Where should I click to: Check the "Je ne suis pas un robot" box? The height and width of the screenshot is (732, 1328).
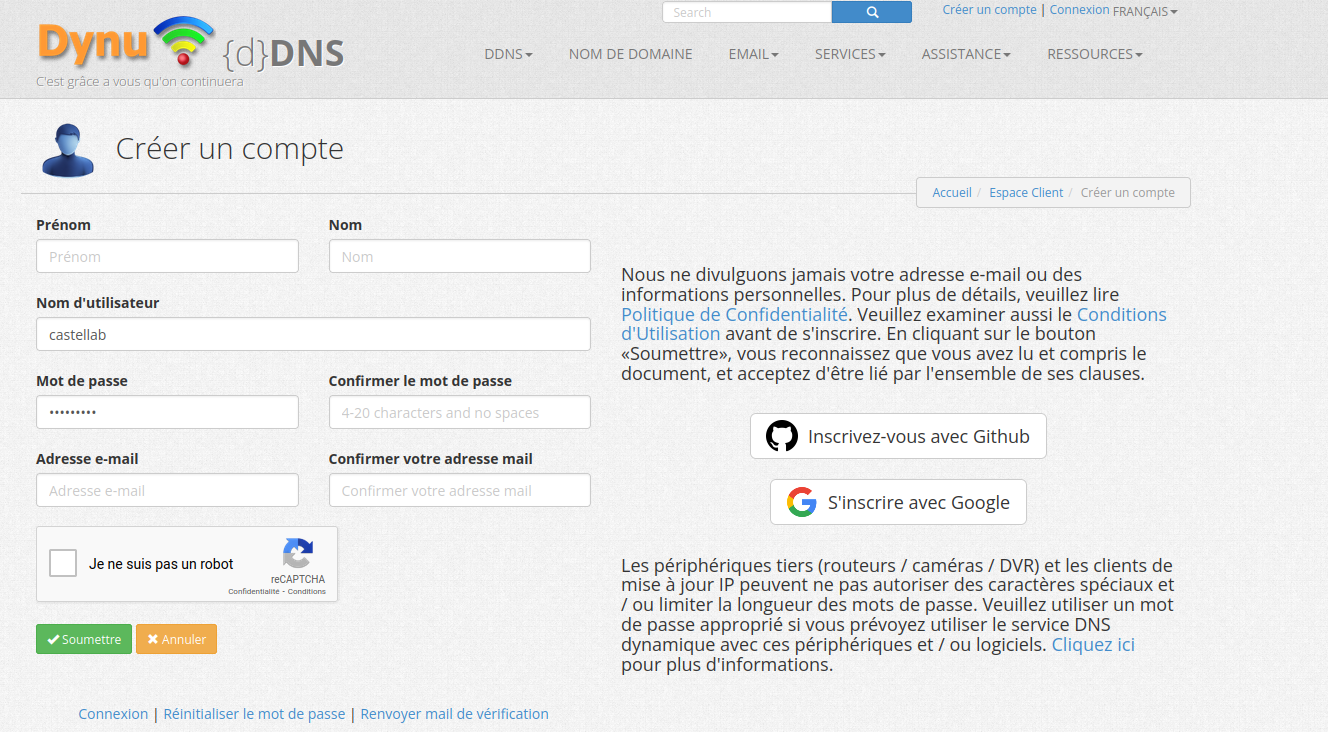click(63, 564)
